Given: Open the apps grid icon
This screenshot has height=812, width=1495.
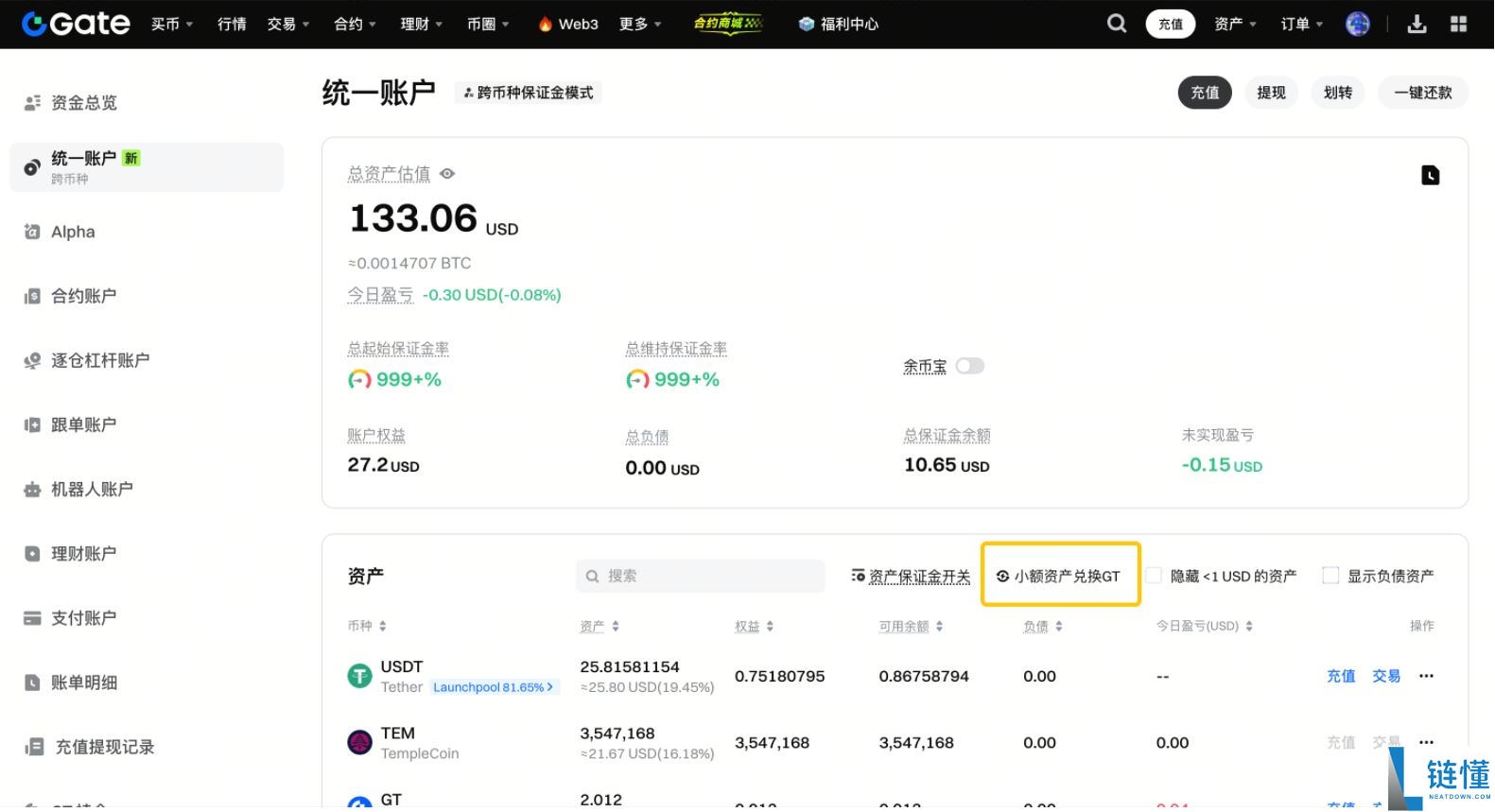Looking at the screenshot, I should click(1458, 24).
